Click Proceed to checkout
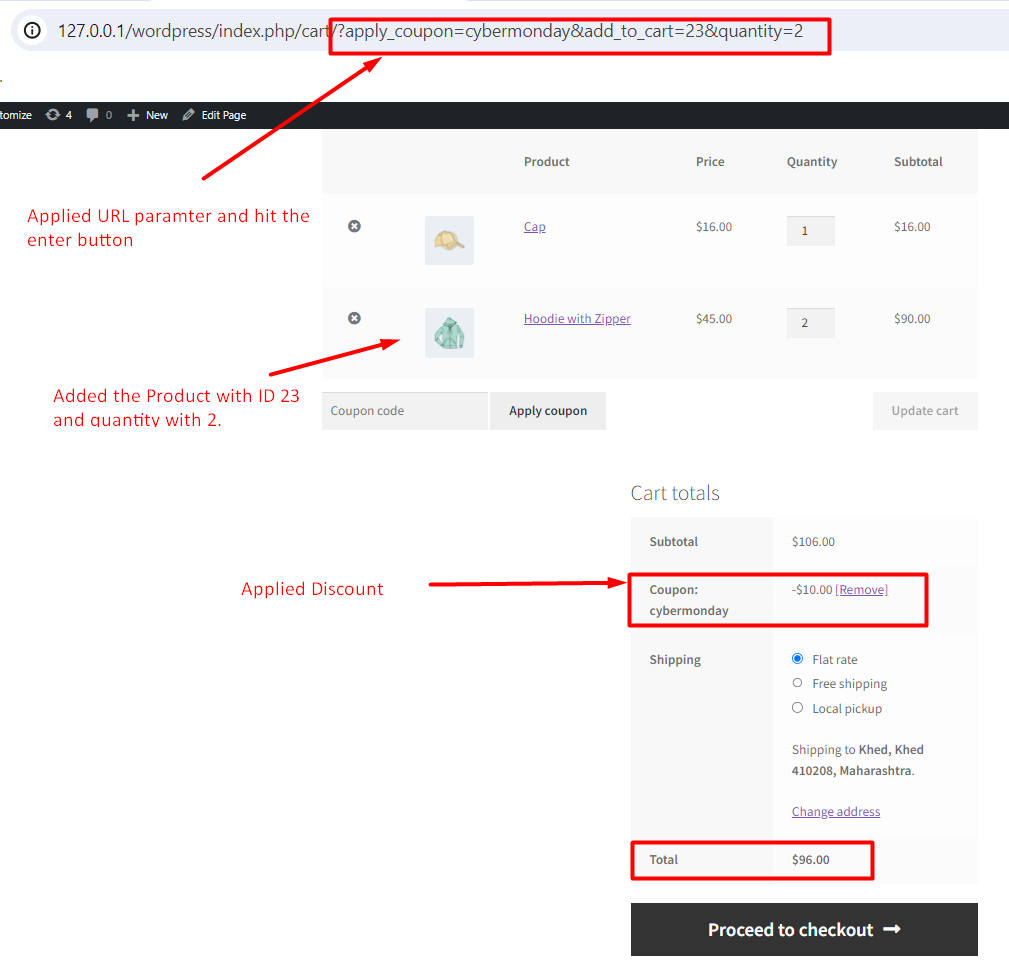This screenshot has height=974, width=1009. [x=804, y=929]
